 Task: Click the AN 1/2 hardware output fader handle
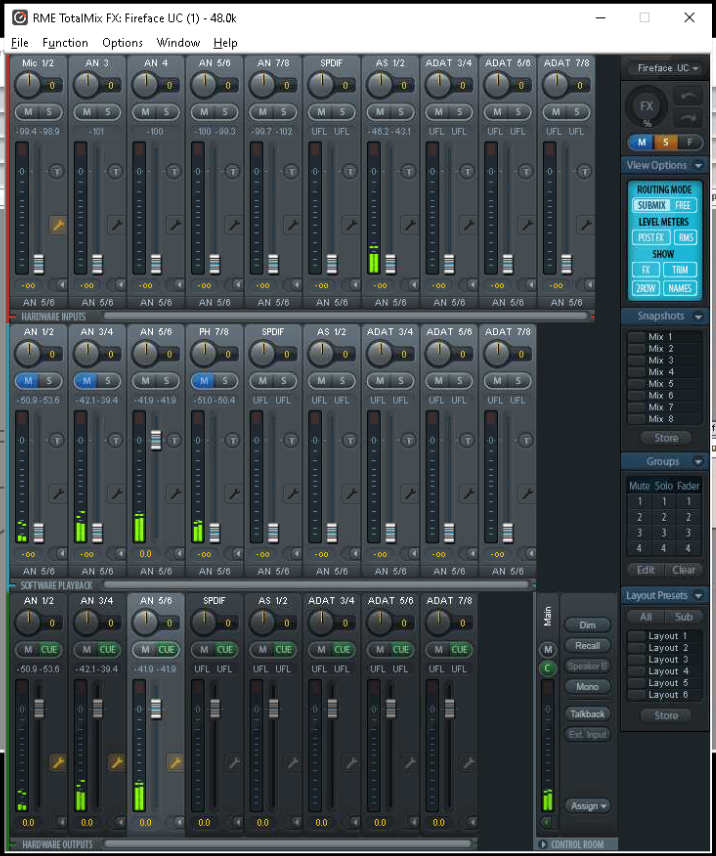coord(39,709)
